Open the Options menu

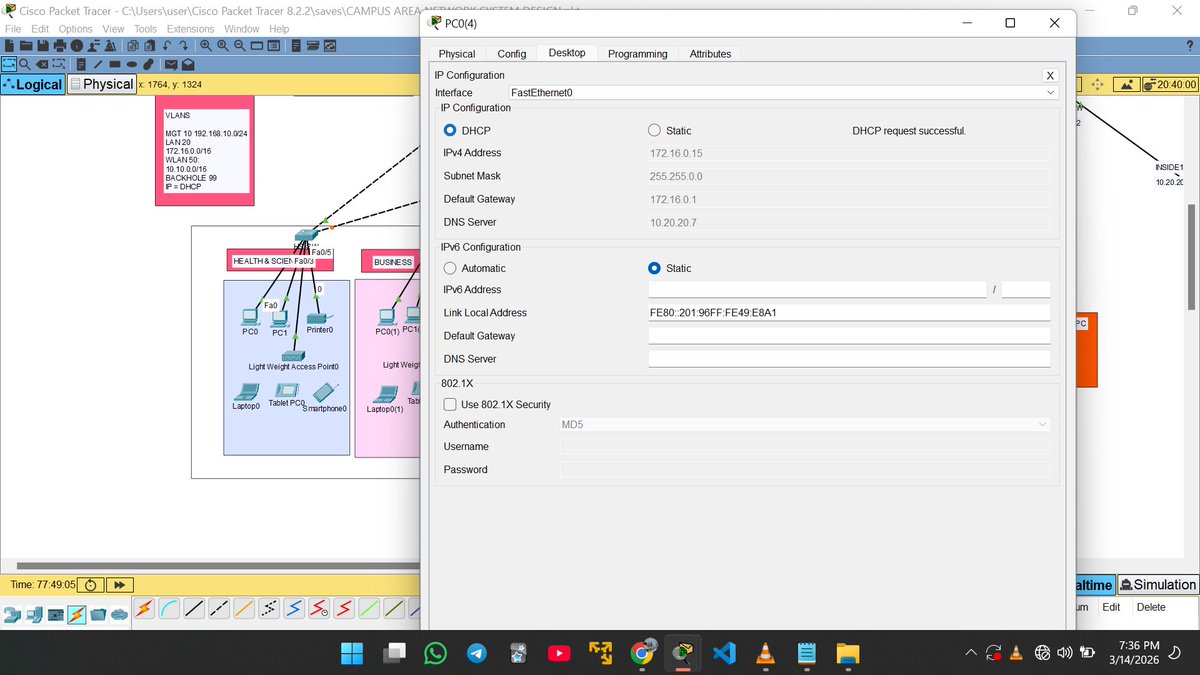pos(76,29)
